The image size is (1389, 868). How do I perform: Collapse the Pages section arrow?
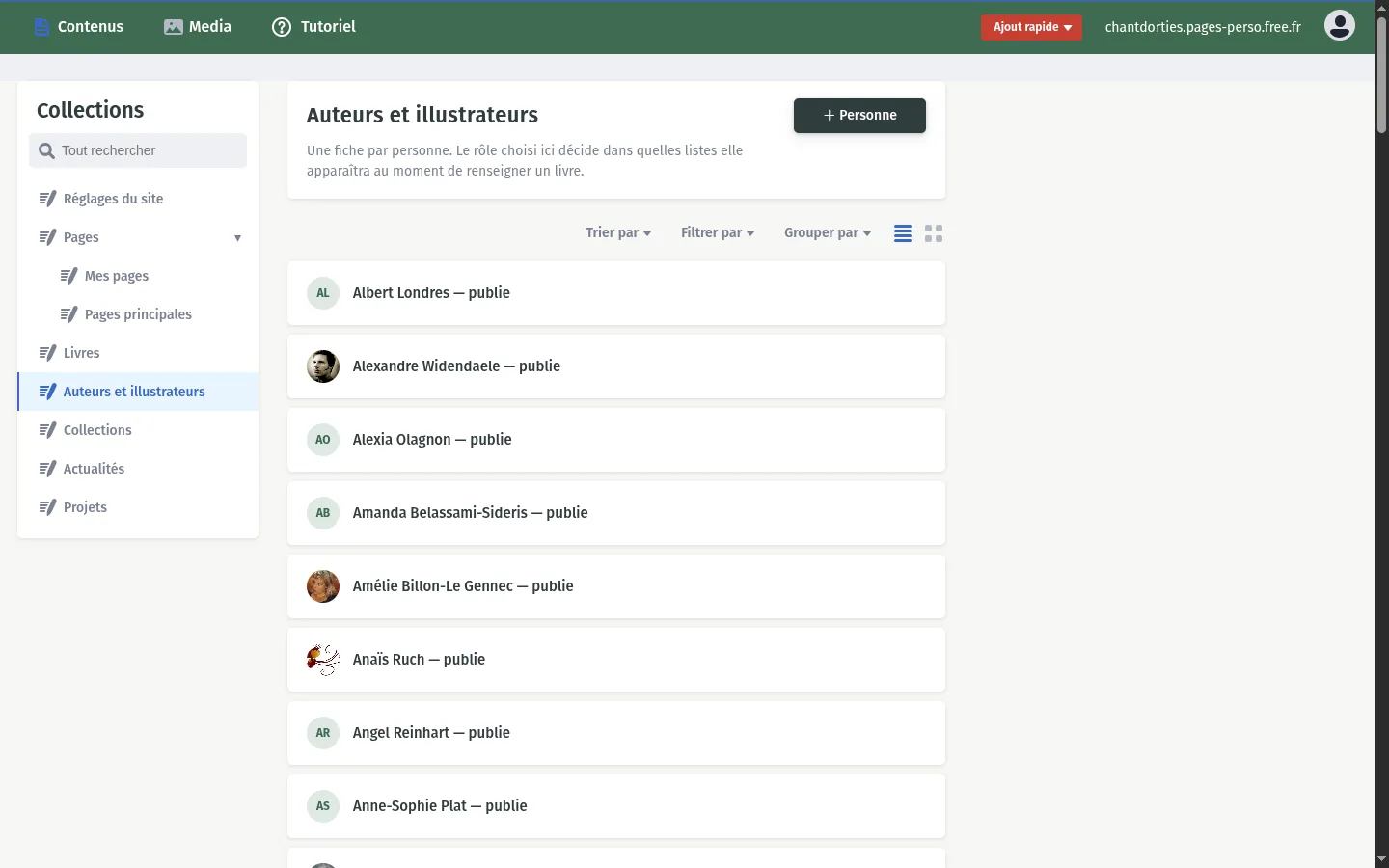pos(237,238)
